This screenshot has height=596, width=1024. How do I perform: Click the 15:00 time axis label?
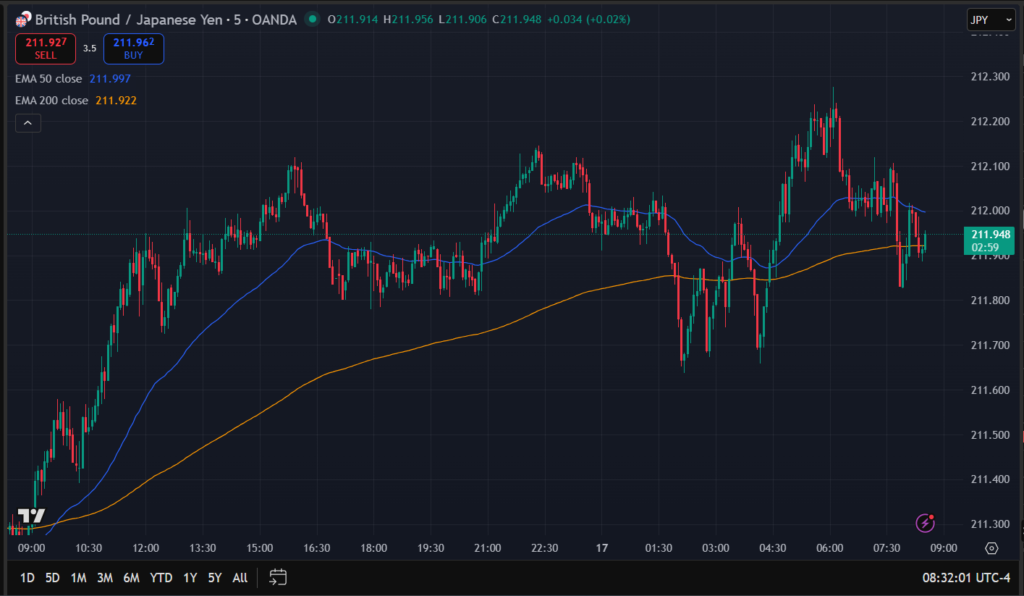click(260, 548)
